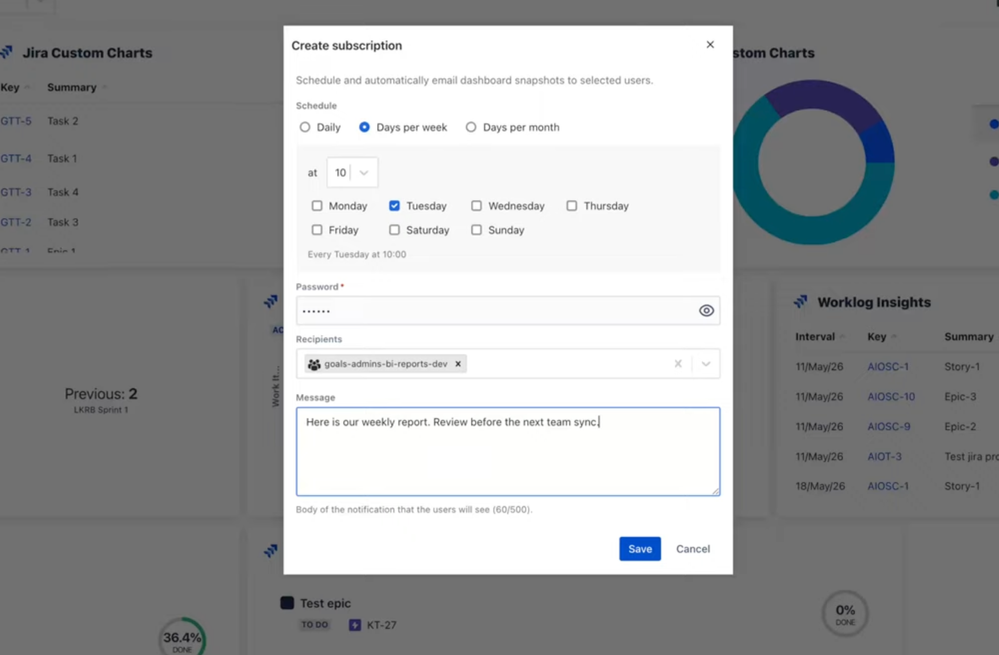The width and height of the screenshot is (999, 655).
Task: Remove goals-admins-bi-reports-dev recipient chip
Action: pyautogui.click(x=457, y=364)
